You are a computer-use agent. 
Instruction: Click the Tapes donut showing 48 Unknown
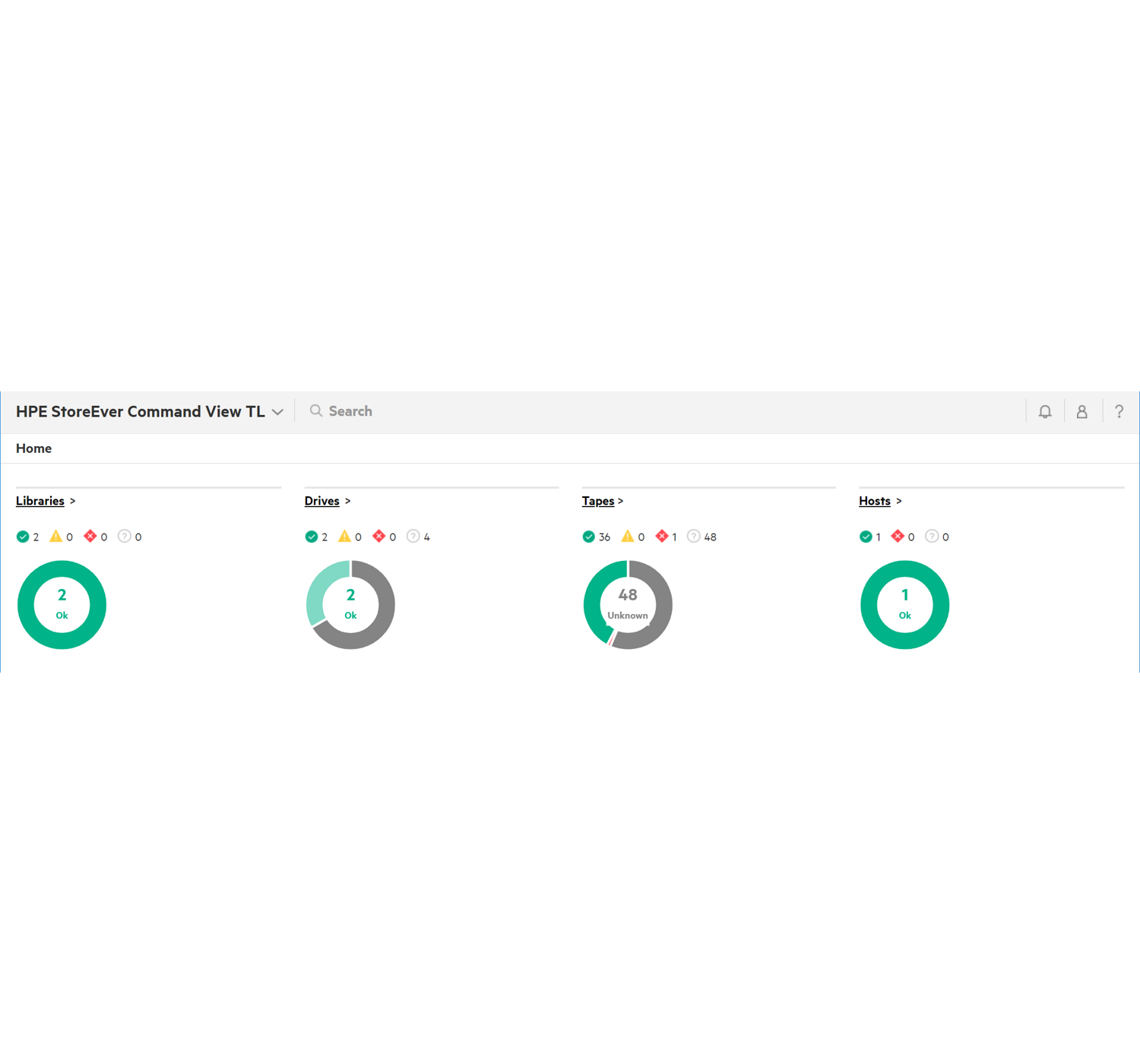pyautogui.click(x=628, y=605)
